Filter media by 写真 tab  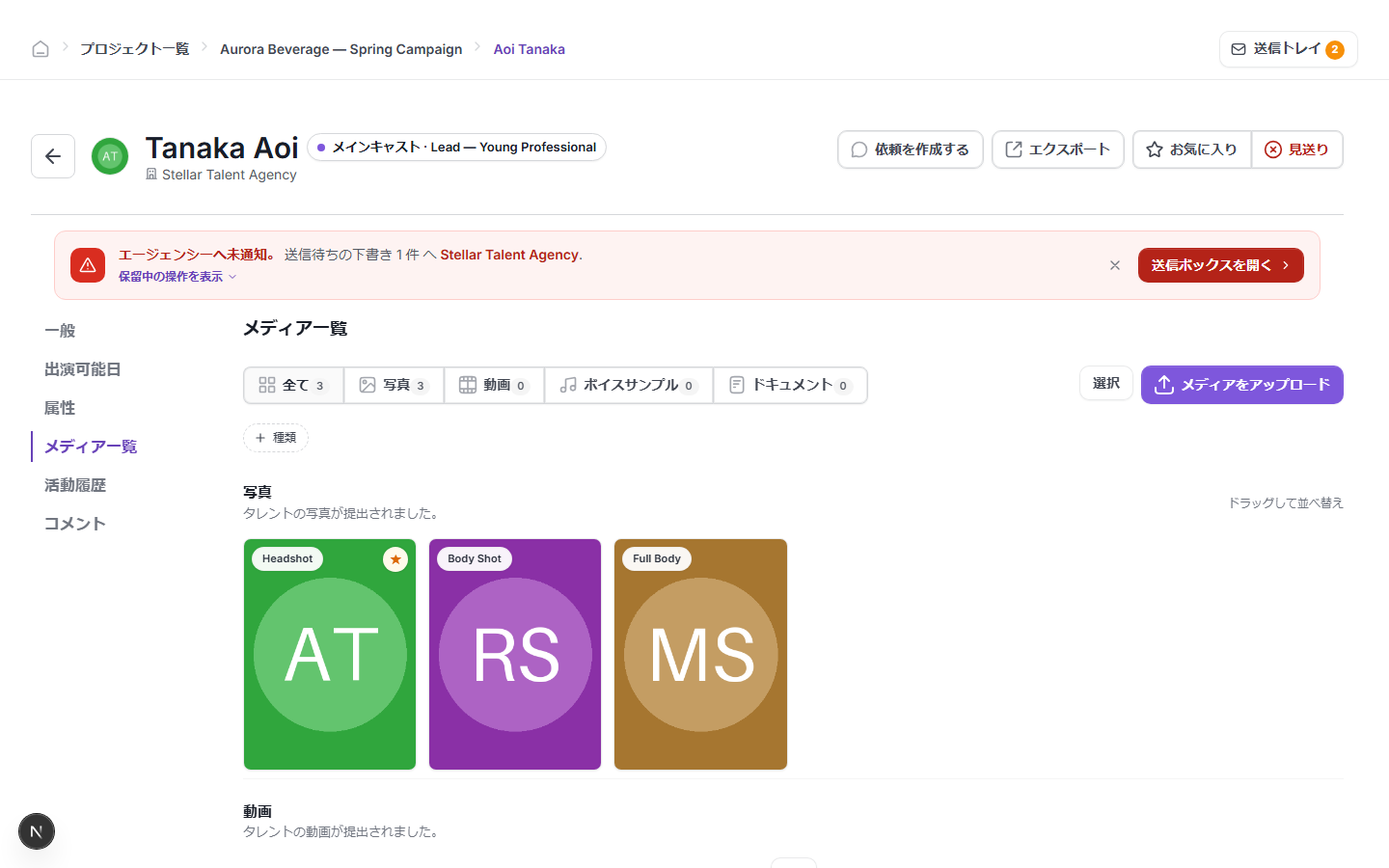click(394, 385)
